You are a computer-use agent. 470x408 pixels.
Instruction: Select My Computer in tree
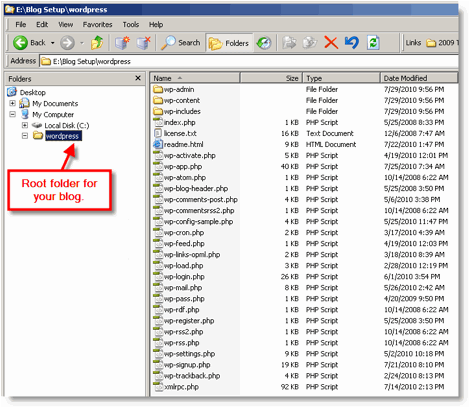53,114
